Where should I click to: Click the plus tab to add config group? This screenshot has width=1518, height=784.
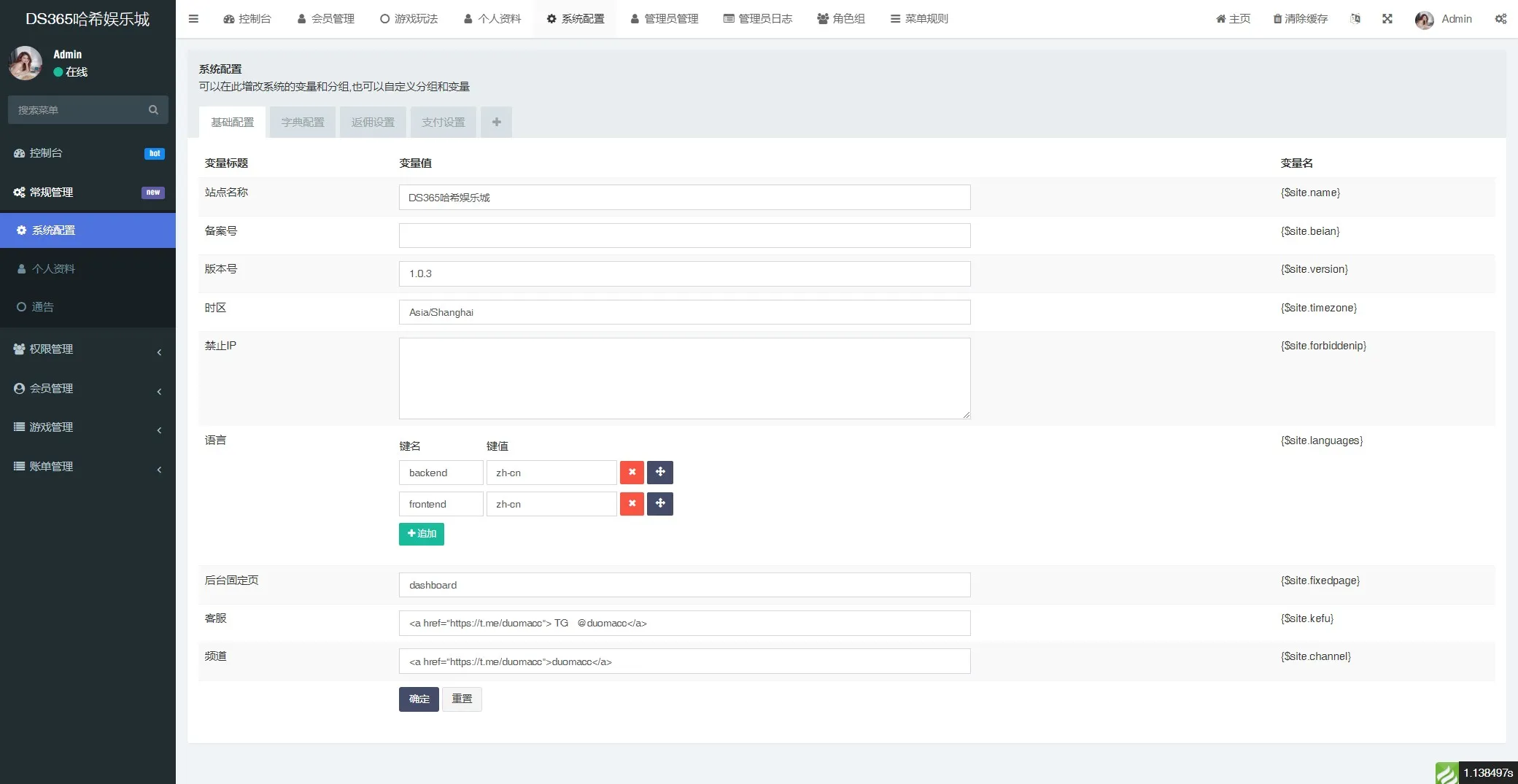coord(496,123)
